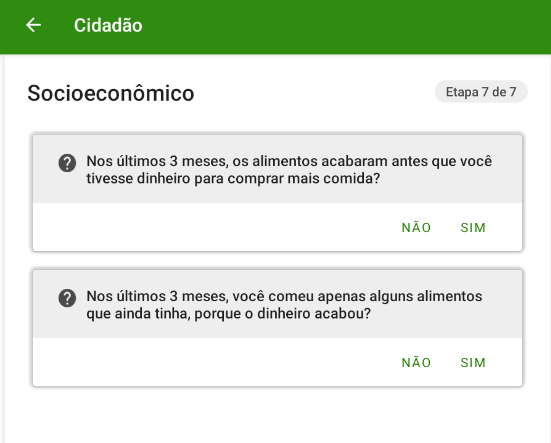Select the gray header of the second question card
551x443 pixels.
[x=278, y=304]
